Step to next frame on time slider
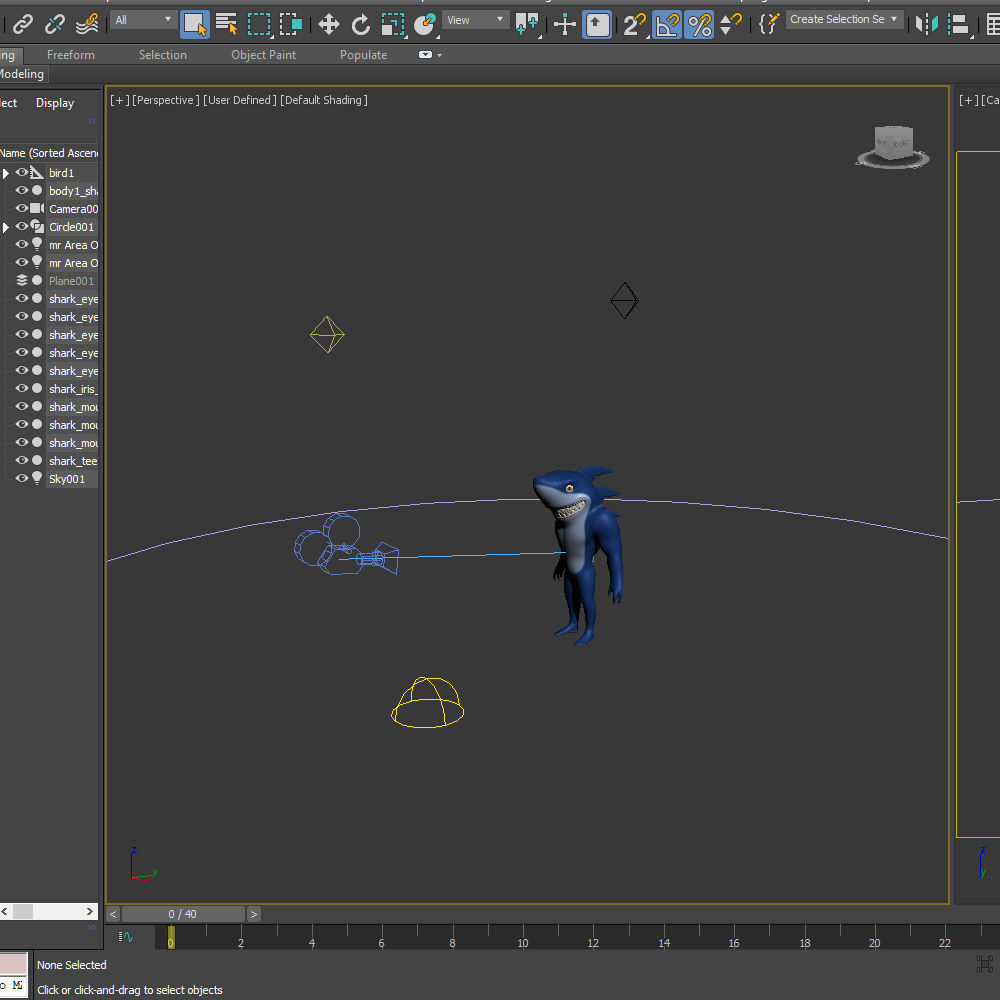1000x1000 pixels. (254, 914)
